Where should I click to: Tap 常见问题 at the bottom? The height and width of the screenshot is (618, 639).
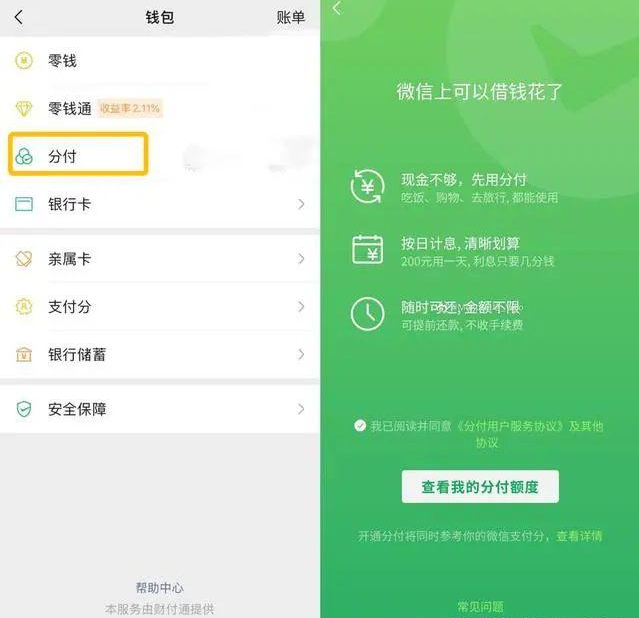coord(480,607)
